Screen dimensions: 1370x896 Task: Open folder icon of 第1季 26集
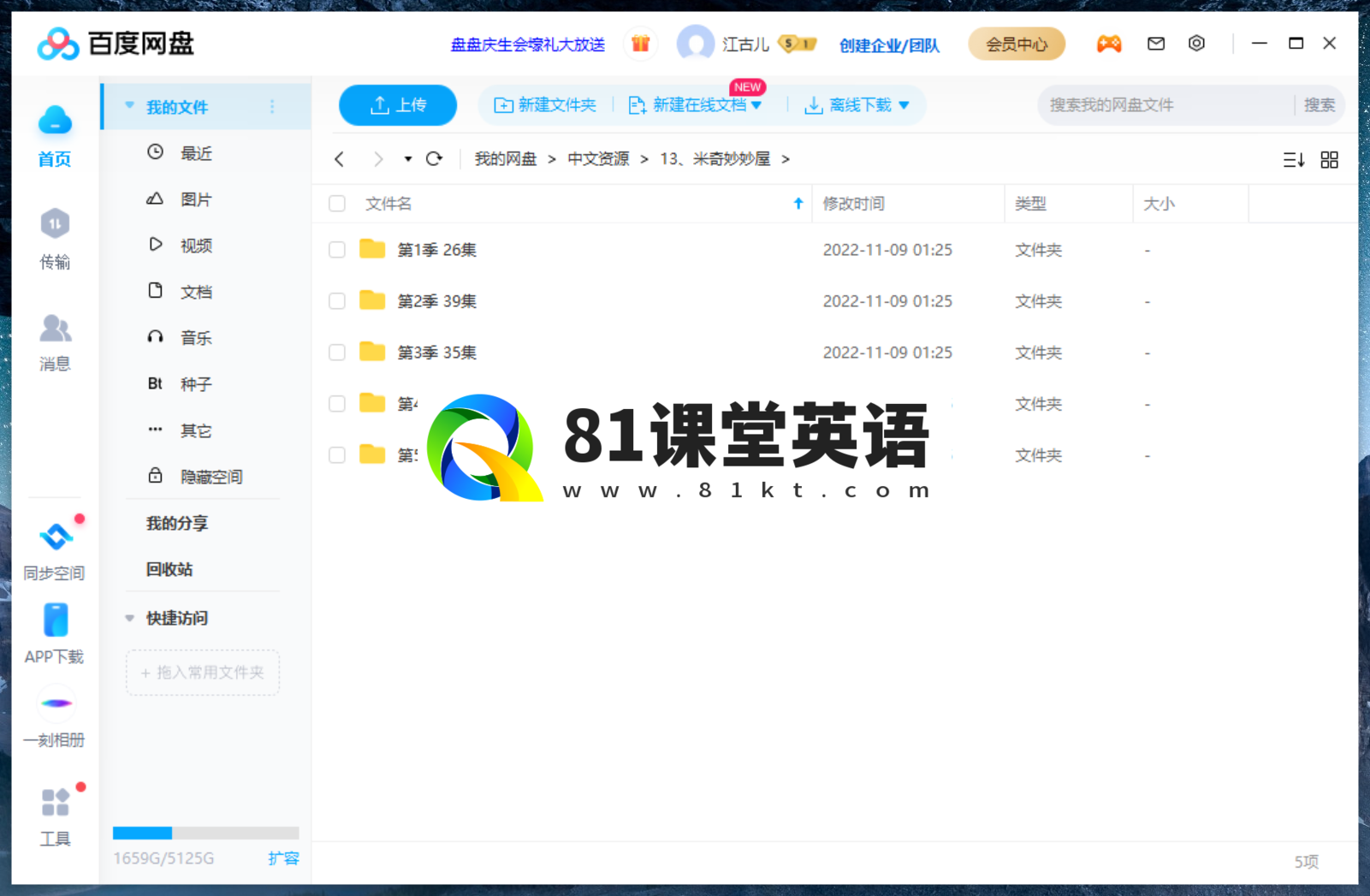coord(372,249)
